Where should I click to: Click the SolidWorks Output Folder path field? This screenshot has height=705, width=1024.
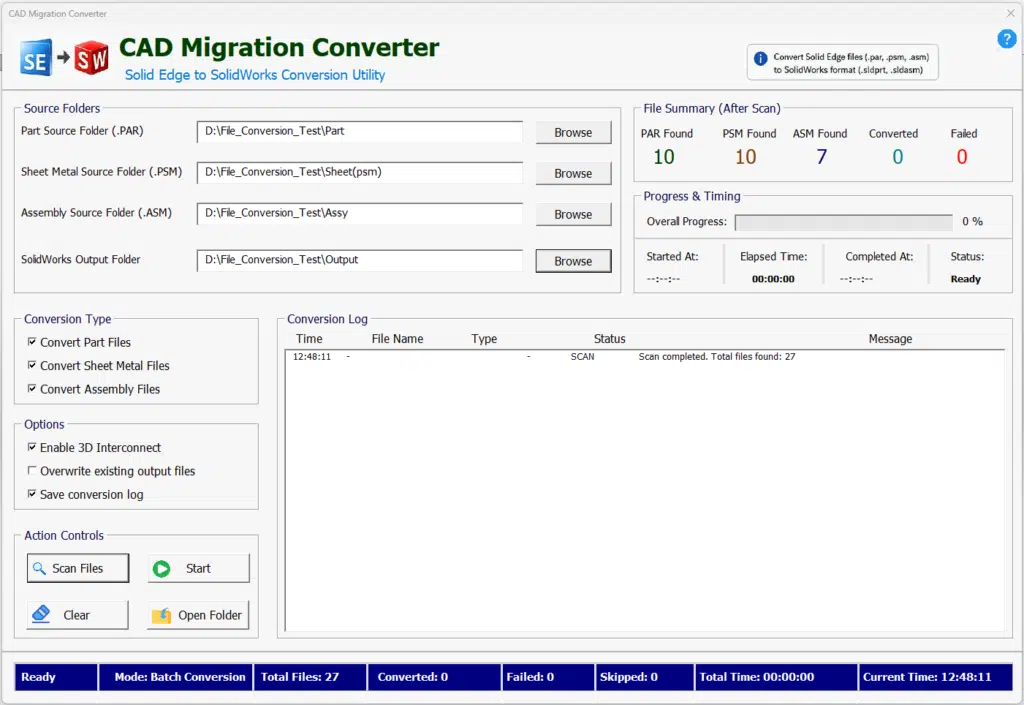click(x=360, y=260)
